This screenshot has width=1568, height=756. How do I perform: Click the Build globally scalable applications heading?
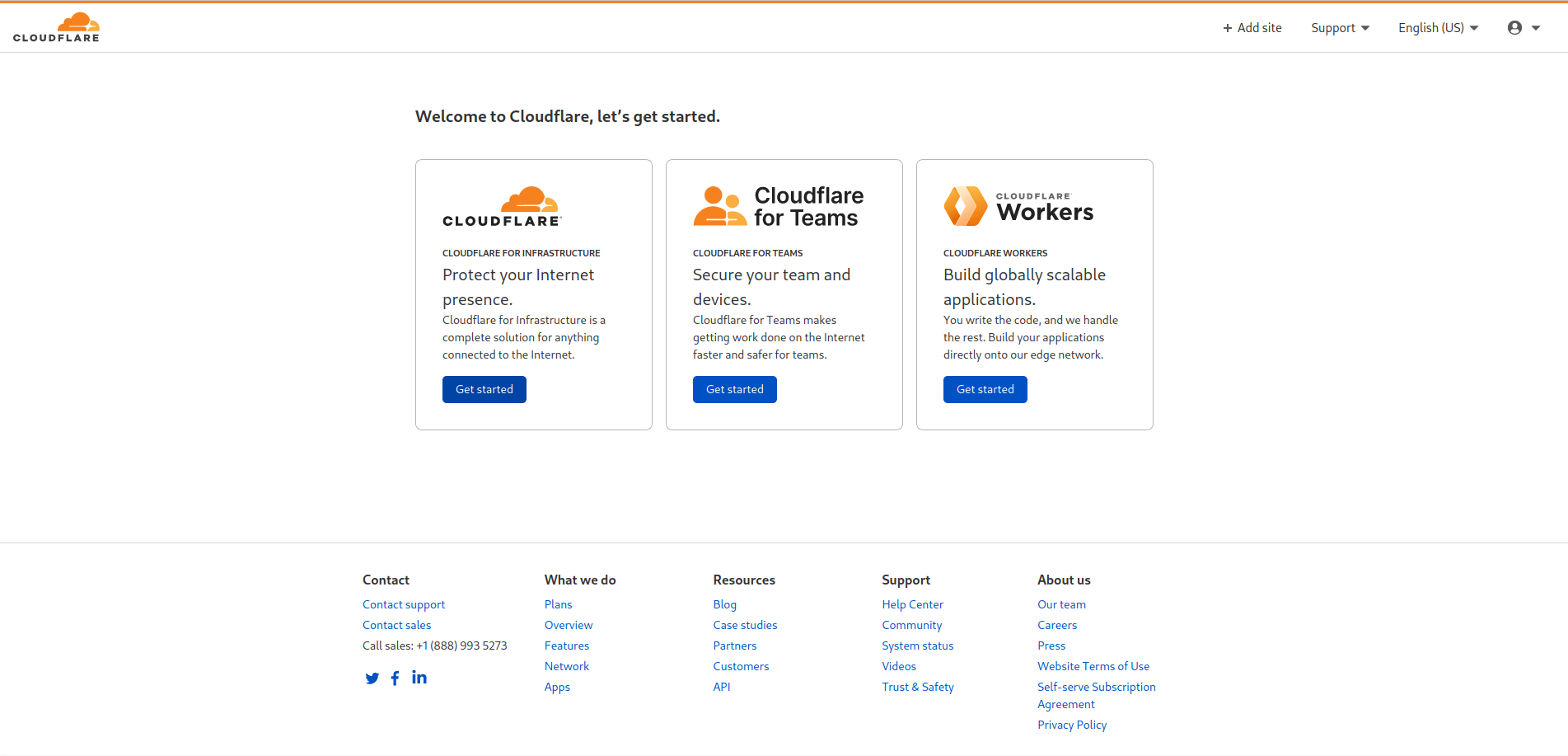[1024, 287]
